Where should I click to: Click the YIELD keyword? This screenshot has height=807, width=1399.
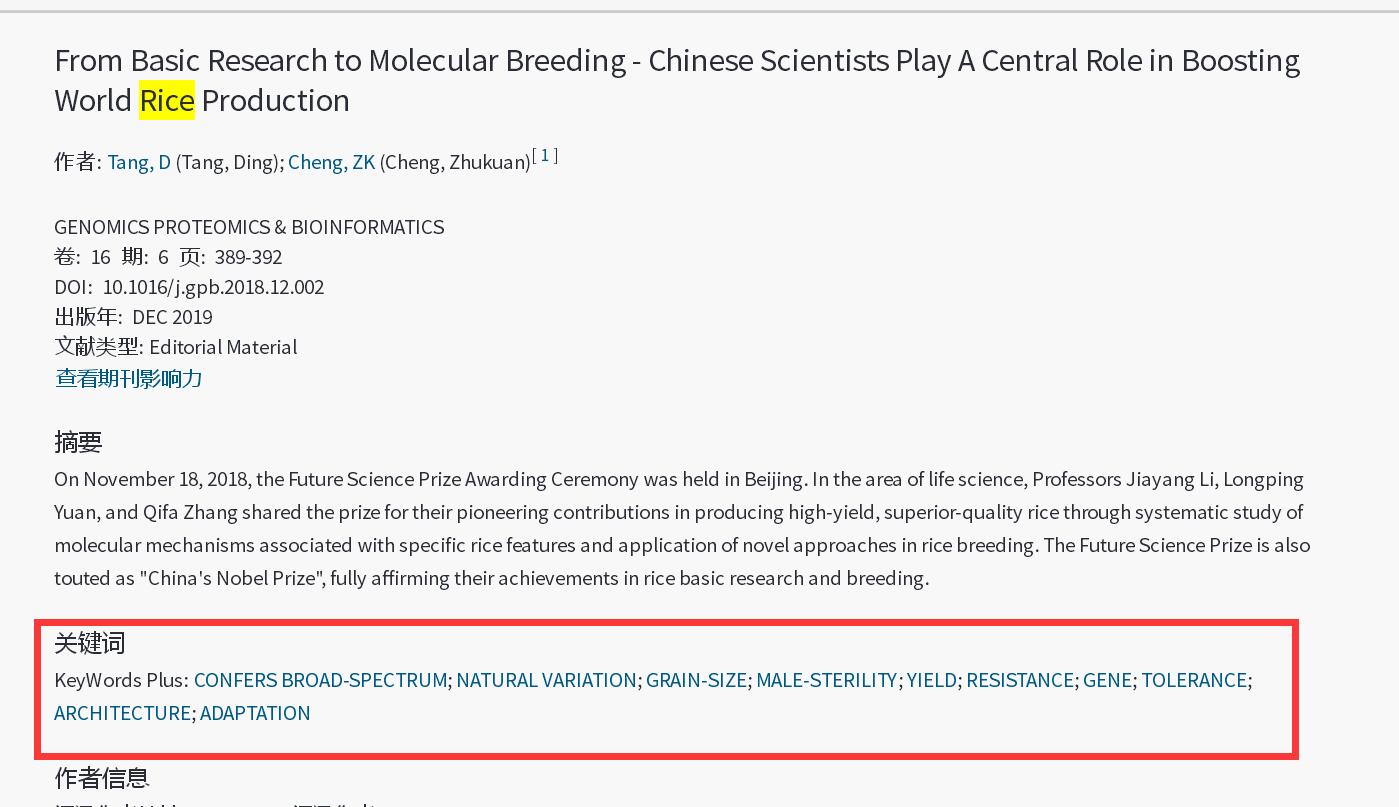coord(932,680)
